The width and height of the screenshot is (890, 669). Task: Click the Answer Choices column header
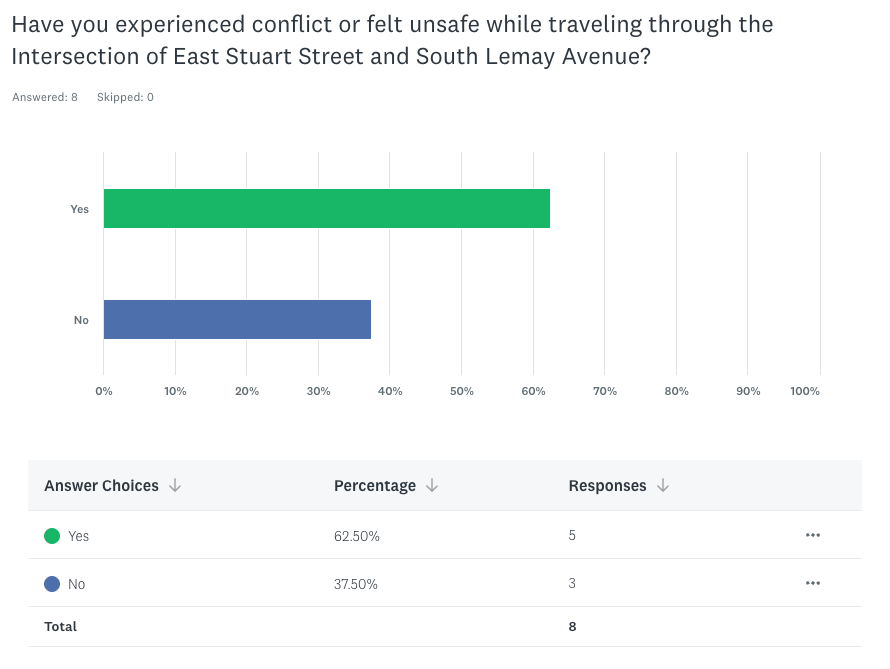101,486
